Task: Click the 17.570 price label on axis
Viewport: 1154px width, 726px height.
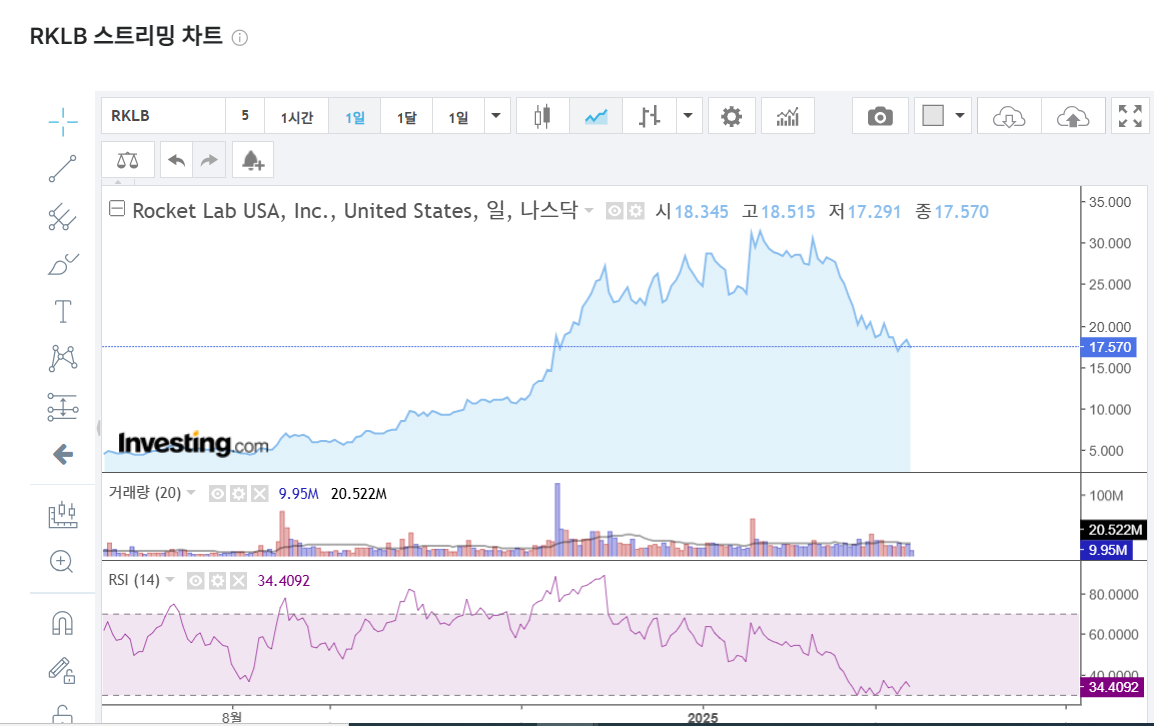Action: coord(1109,347)
